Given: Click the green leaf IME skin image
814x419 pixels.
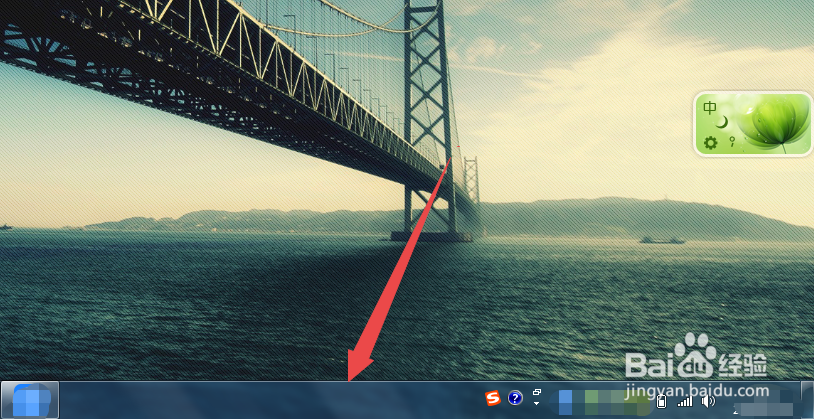Looking at the screenshot, I should pos(773,124).
